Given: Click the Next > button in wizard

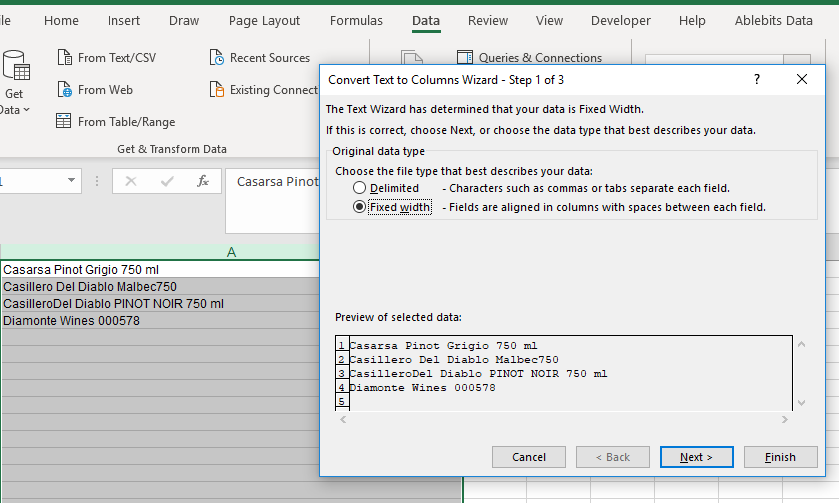Looking at the screenshot, I should (x=697, y=457).
